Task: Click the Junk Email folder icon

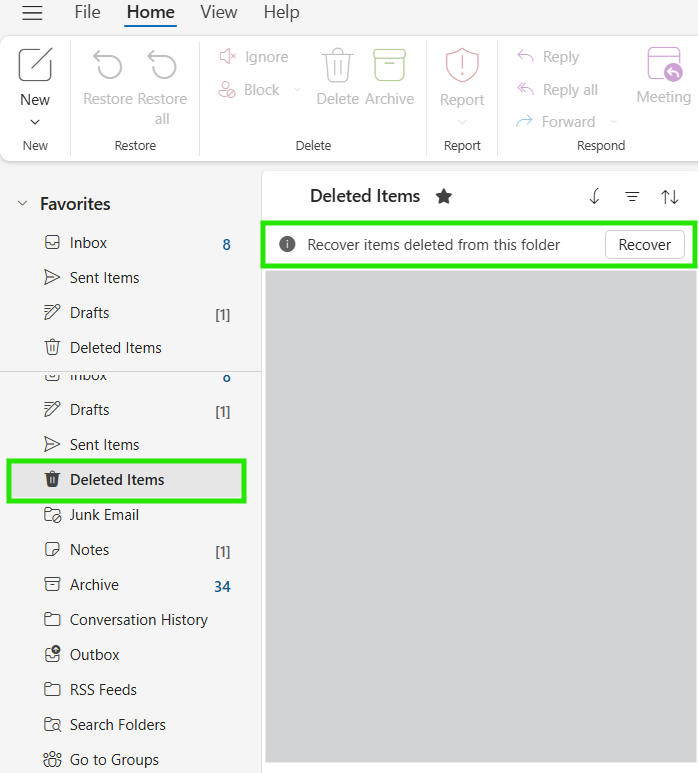Action: (x=52, y=515)
